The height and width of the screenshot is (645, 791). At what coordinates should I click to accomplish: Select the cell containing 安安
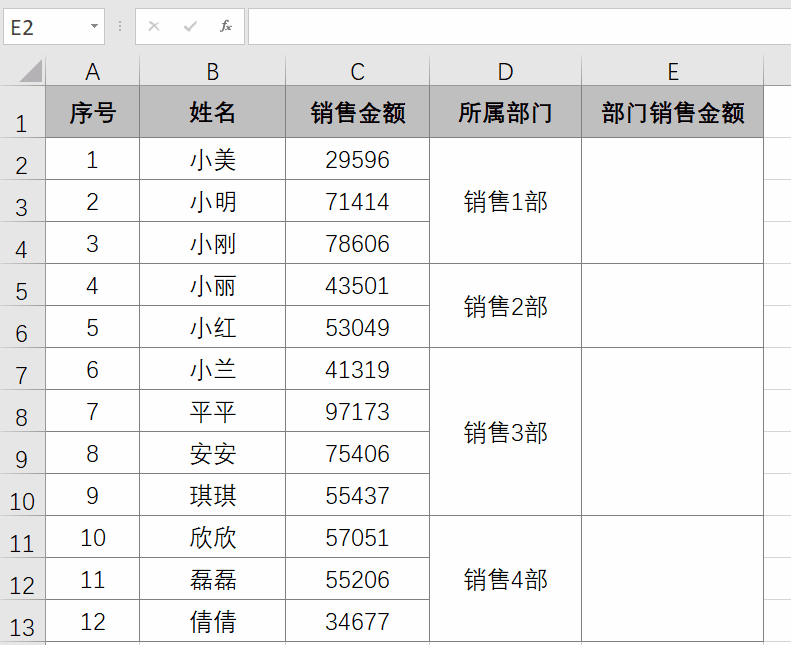click(212, 452)
